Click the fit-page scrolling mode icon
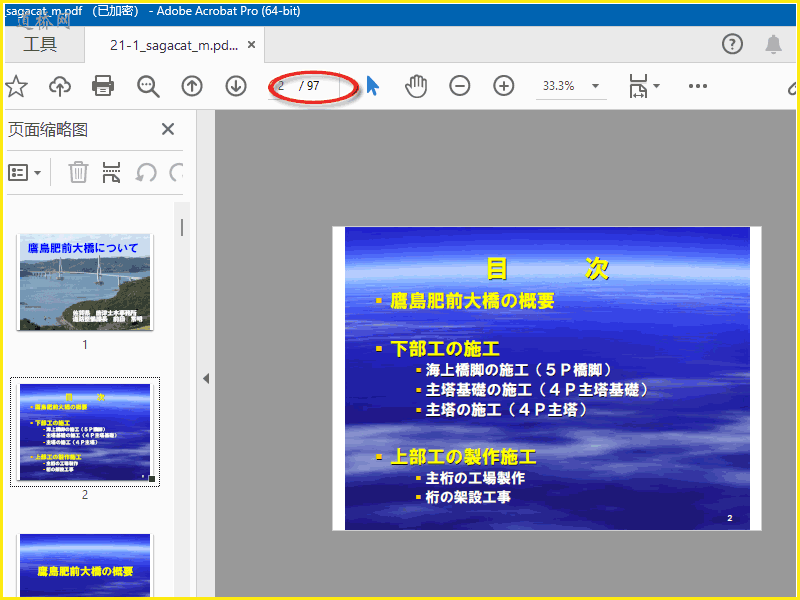The image size is (800, 600). 638,86
